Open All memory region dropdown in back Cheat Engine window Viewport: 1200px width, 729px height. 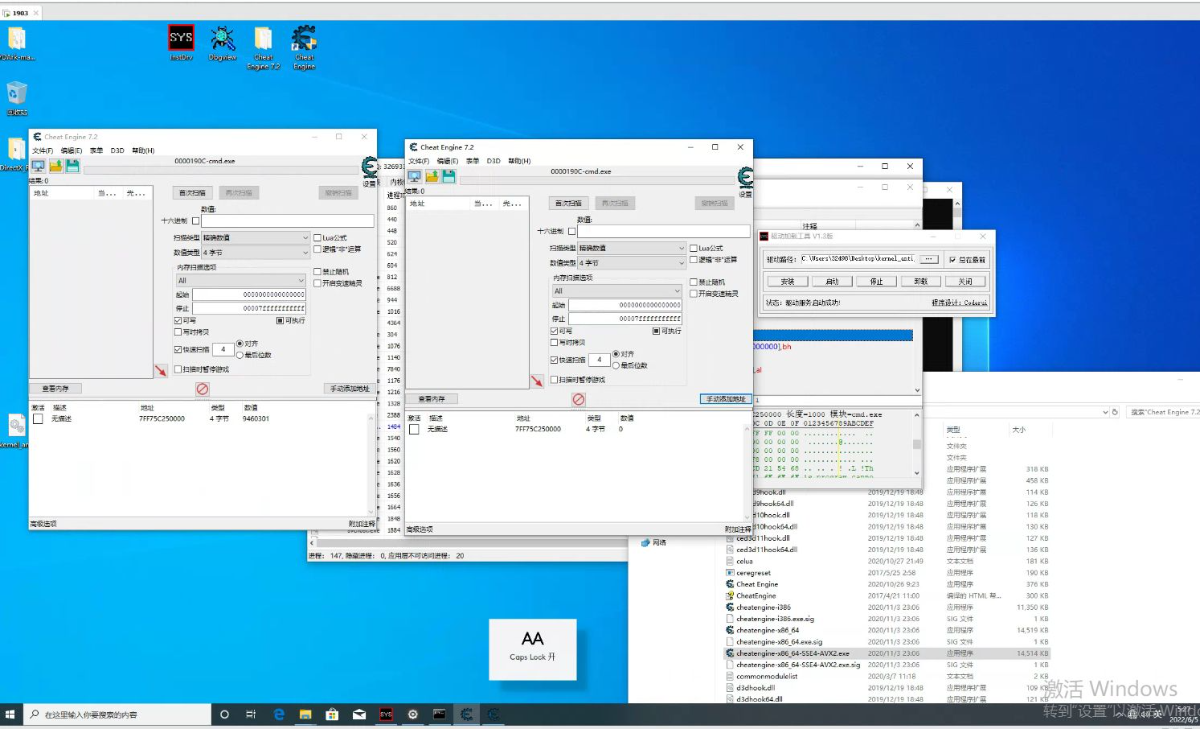241,281
